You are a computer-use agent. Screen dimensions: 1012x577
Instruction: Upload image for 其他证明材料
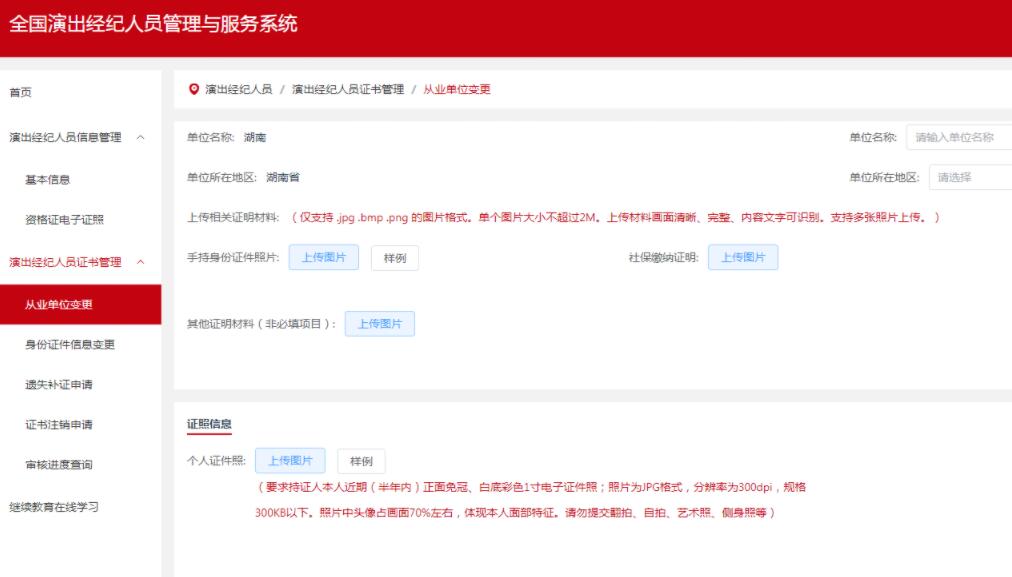tap(379, 324)
